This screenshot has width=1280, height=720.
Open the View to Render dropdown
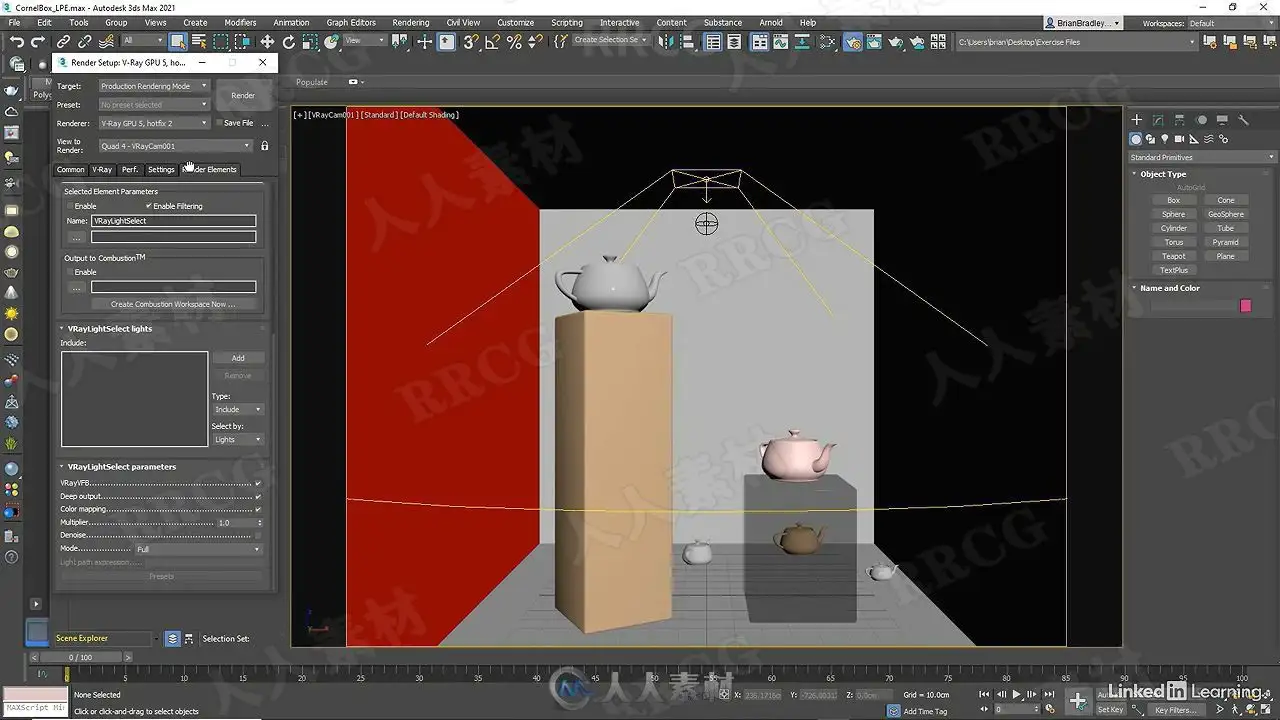175,146
